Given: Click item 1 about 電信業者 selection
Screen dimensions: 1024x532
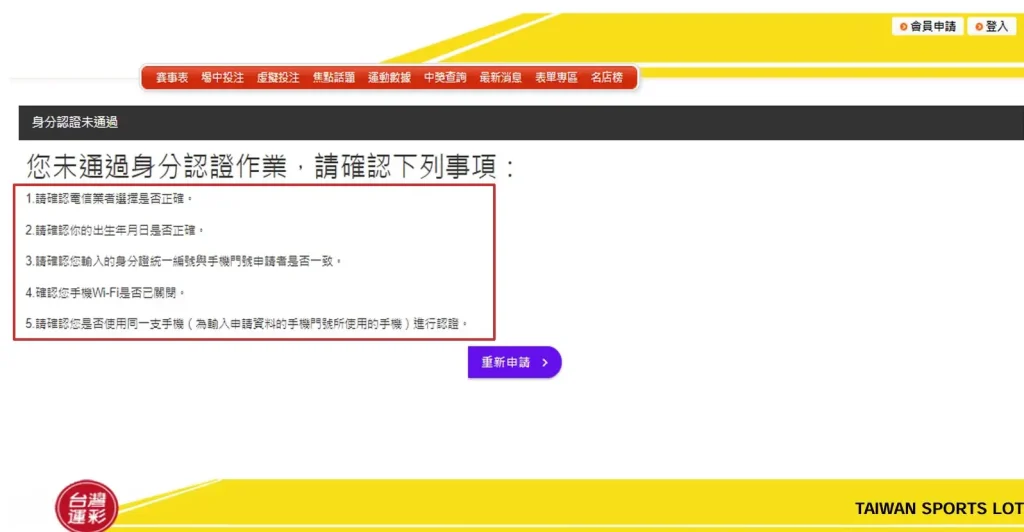Looking at the screenshot, I should pyautogui.click(x=110, y=199).
